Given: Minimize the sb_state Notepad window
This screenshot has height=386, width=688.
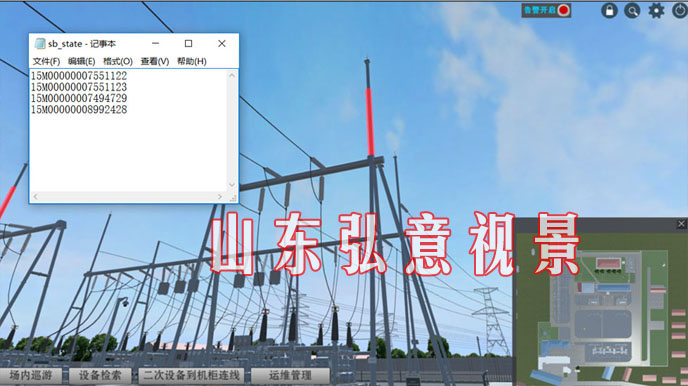Looking at the screenshot, I should [x=155, y=43].
